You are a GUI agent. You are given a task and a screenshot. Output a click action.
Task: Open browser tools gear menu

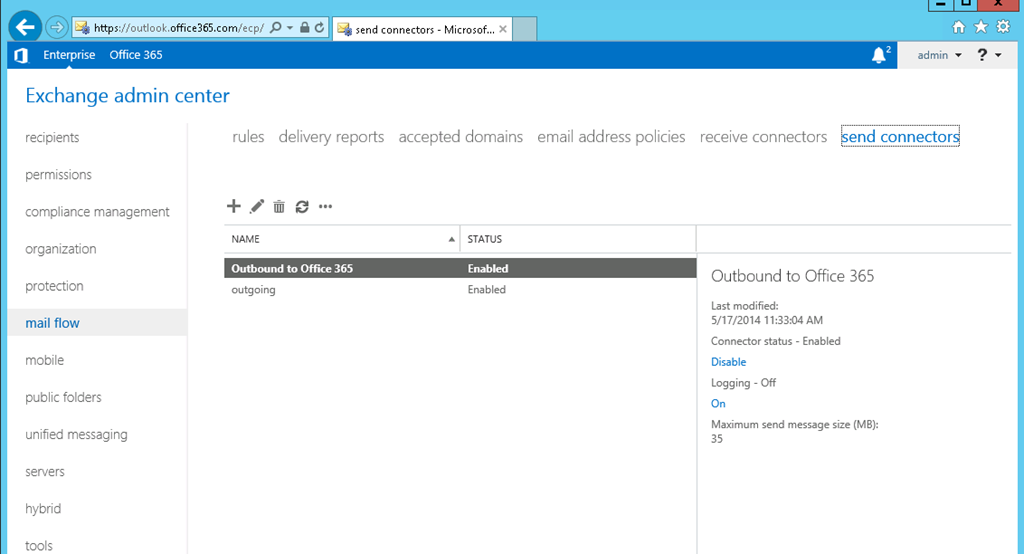(1003, 27)
